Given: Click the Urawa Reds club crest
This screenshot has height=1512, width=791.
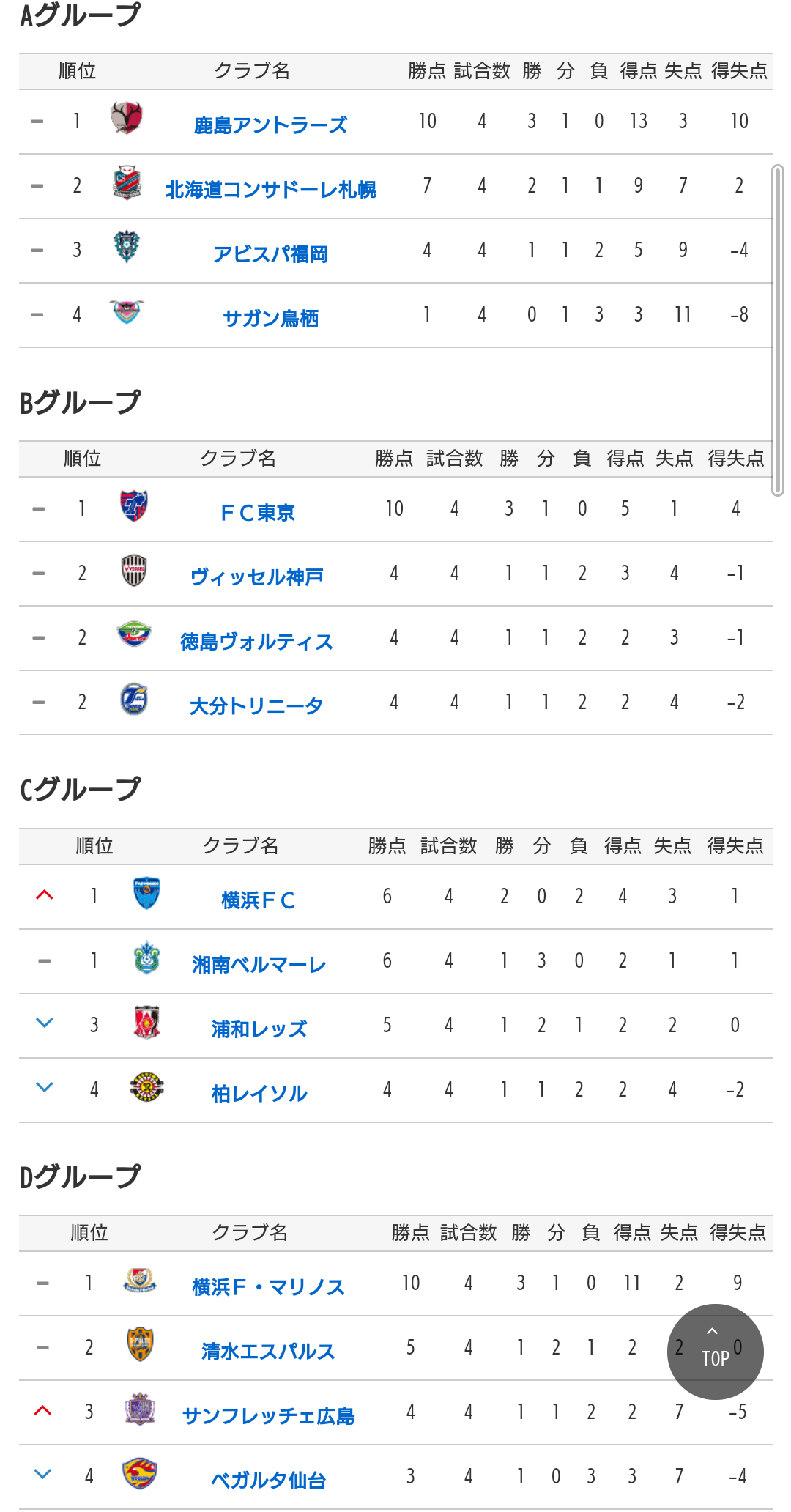Looking at the screenshot, I should [146, 1023].
